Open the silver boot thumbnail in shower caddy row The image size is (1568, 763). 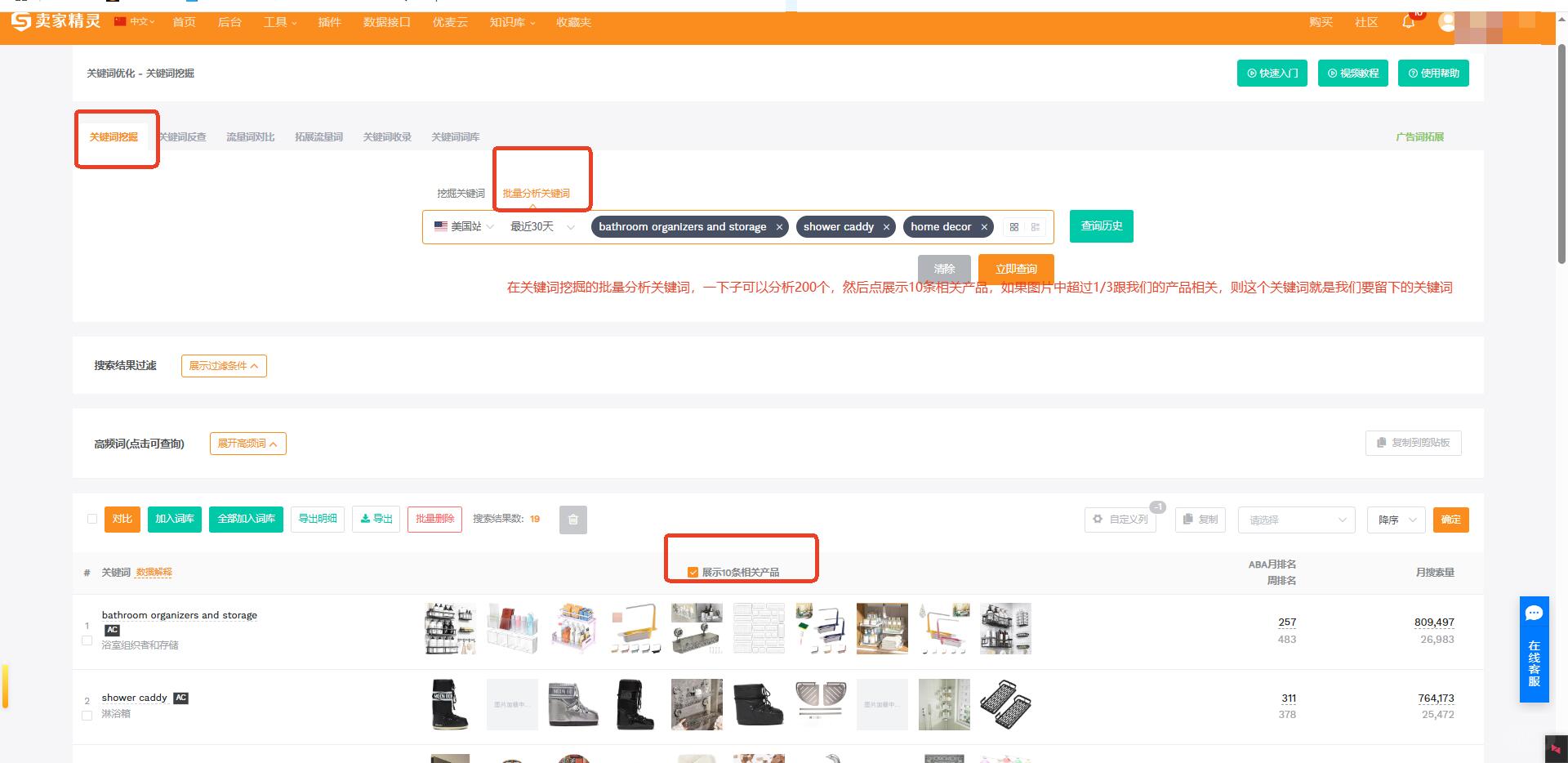[x=573, y=704]
